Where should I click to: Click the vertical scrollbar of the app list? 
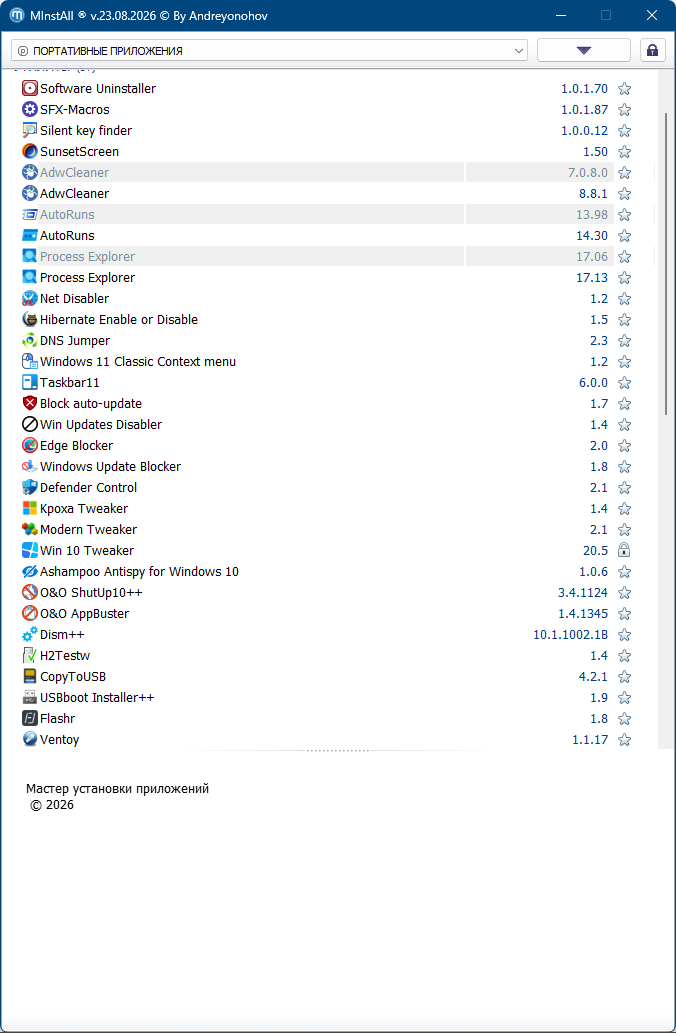667,264
